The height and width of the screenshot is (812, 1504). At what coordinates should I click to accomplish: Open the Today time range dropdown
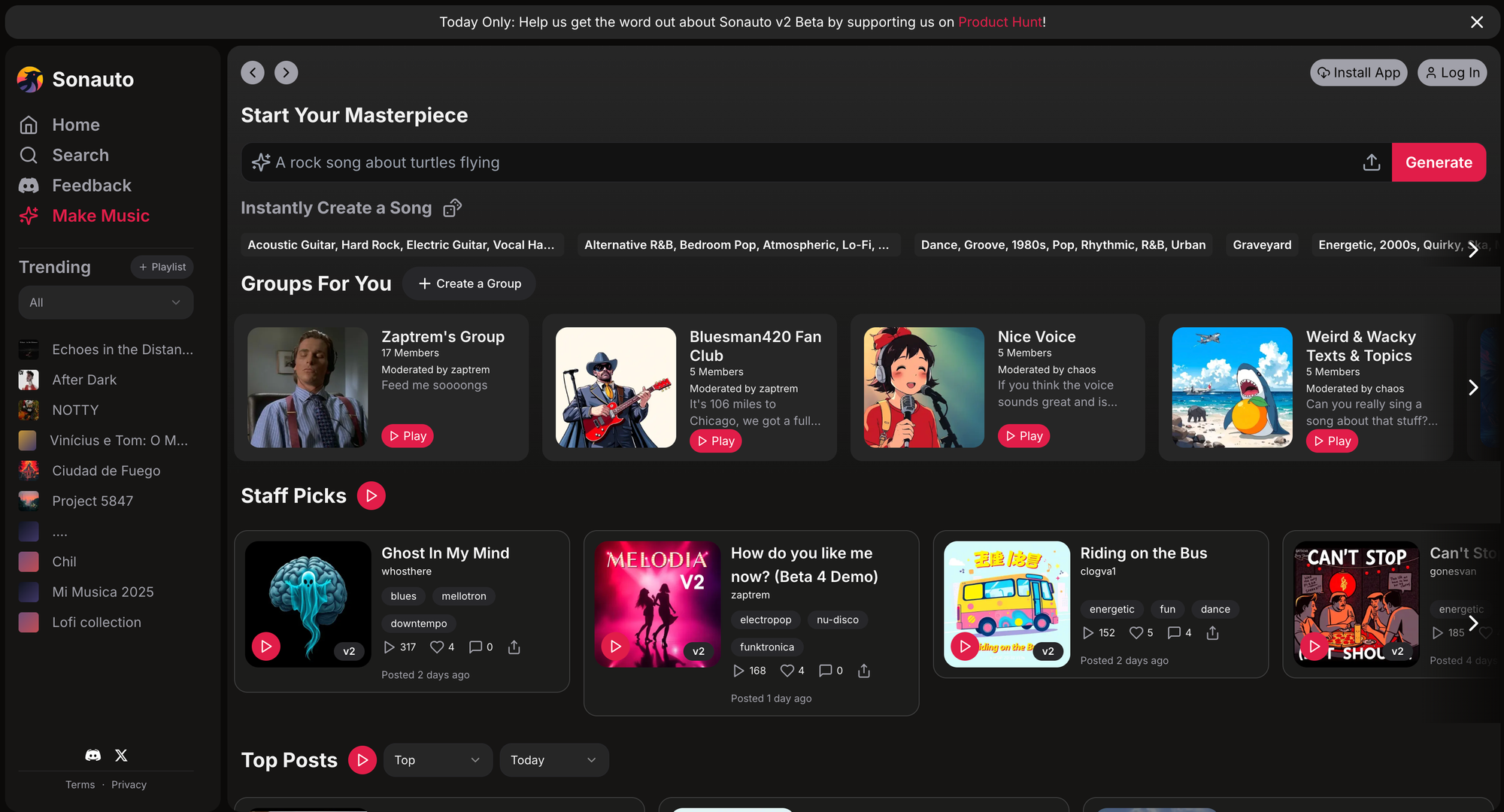tap(554, 760)
